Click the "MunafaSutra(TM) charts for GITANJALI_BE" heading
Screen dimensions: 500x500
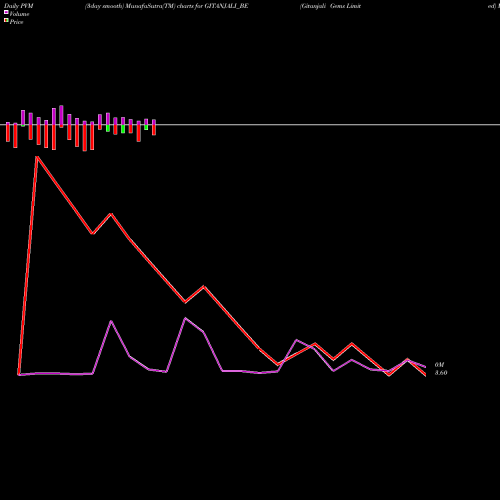(x=187, y=6)
